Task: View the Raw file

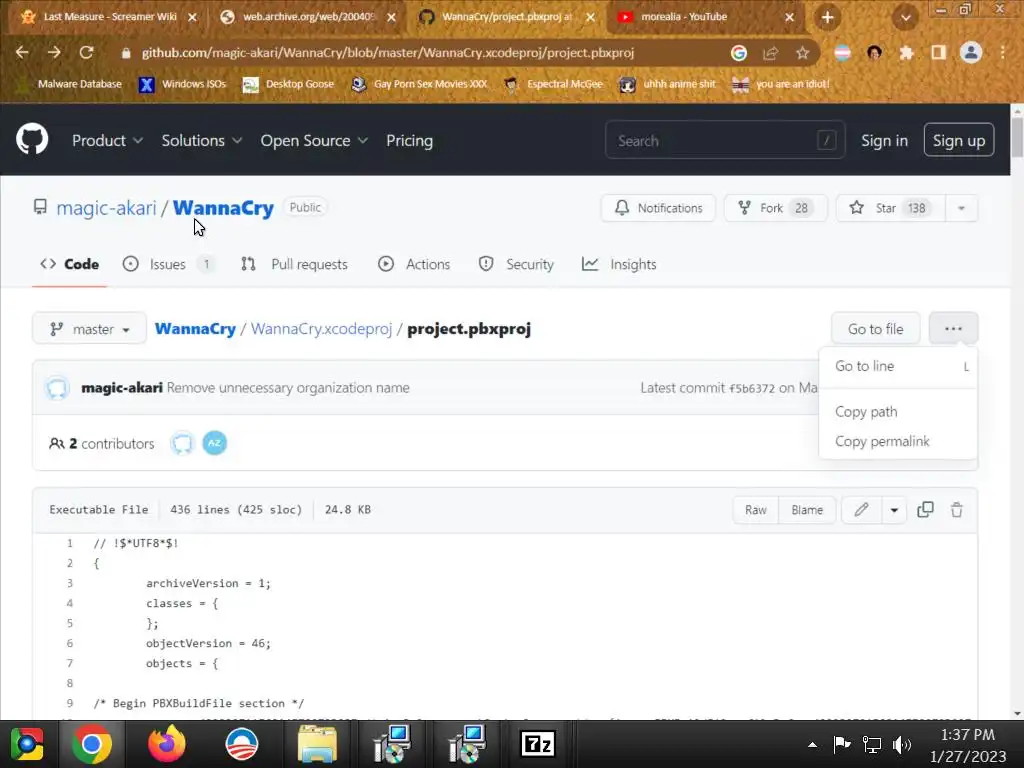Action: click(756, 509)
